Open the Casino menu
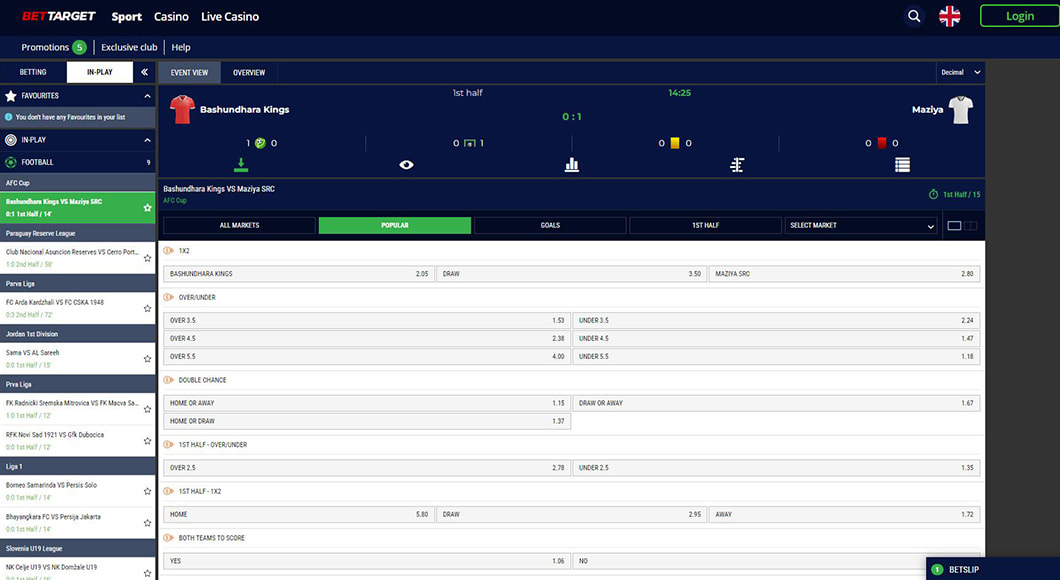 [x=171, y=17]
